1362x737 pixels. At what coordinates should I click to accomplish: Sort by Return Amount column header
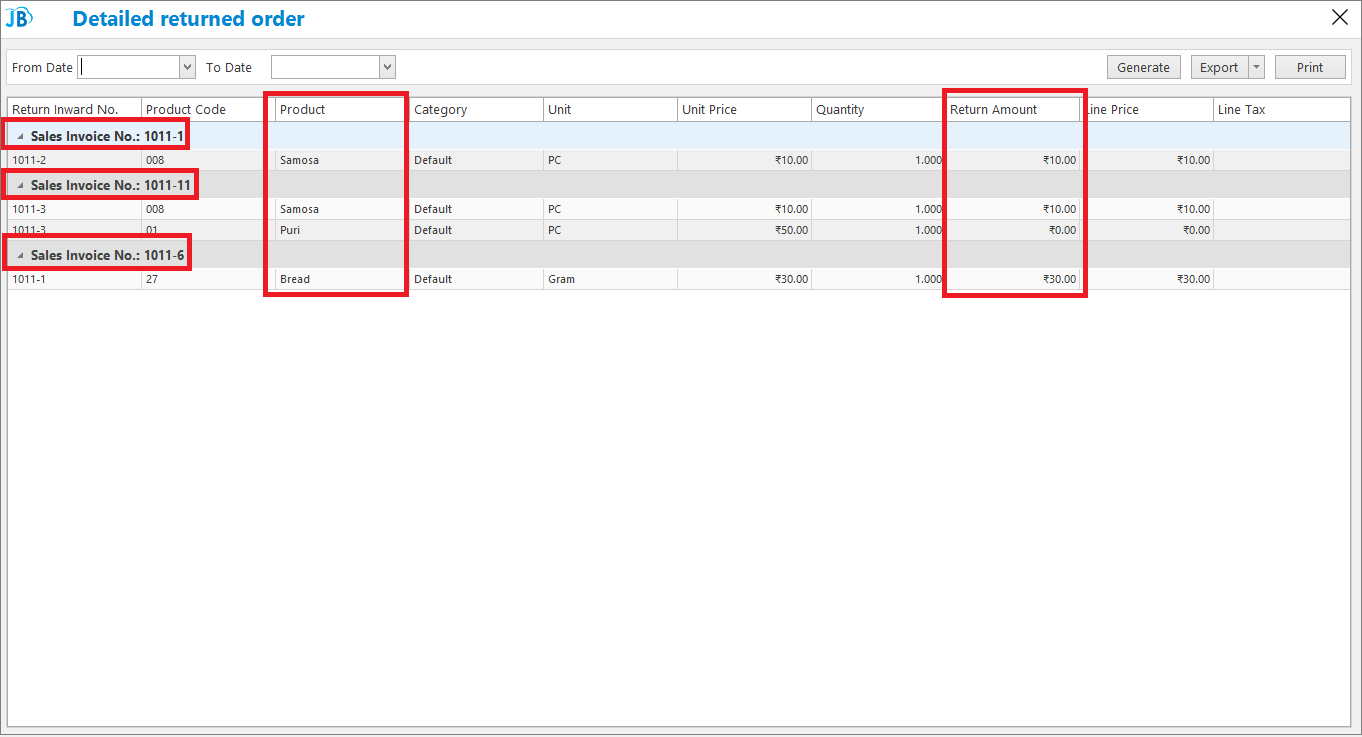point(1012,110)
